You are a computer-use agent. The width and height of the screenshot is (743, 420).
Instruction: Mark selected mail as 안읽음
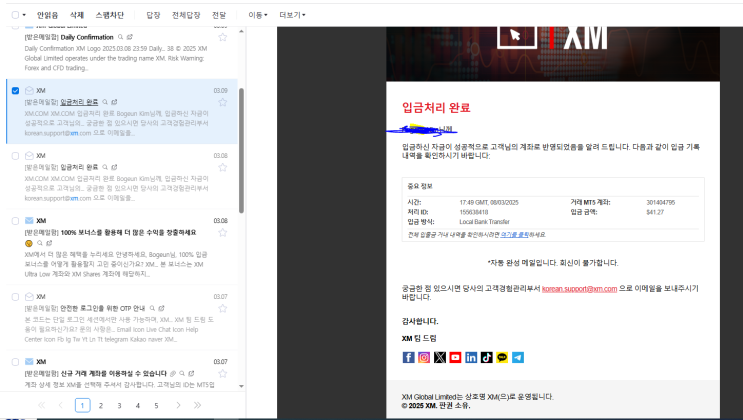pyautogui.click(x=47, y=15)
